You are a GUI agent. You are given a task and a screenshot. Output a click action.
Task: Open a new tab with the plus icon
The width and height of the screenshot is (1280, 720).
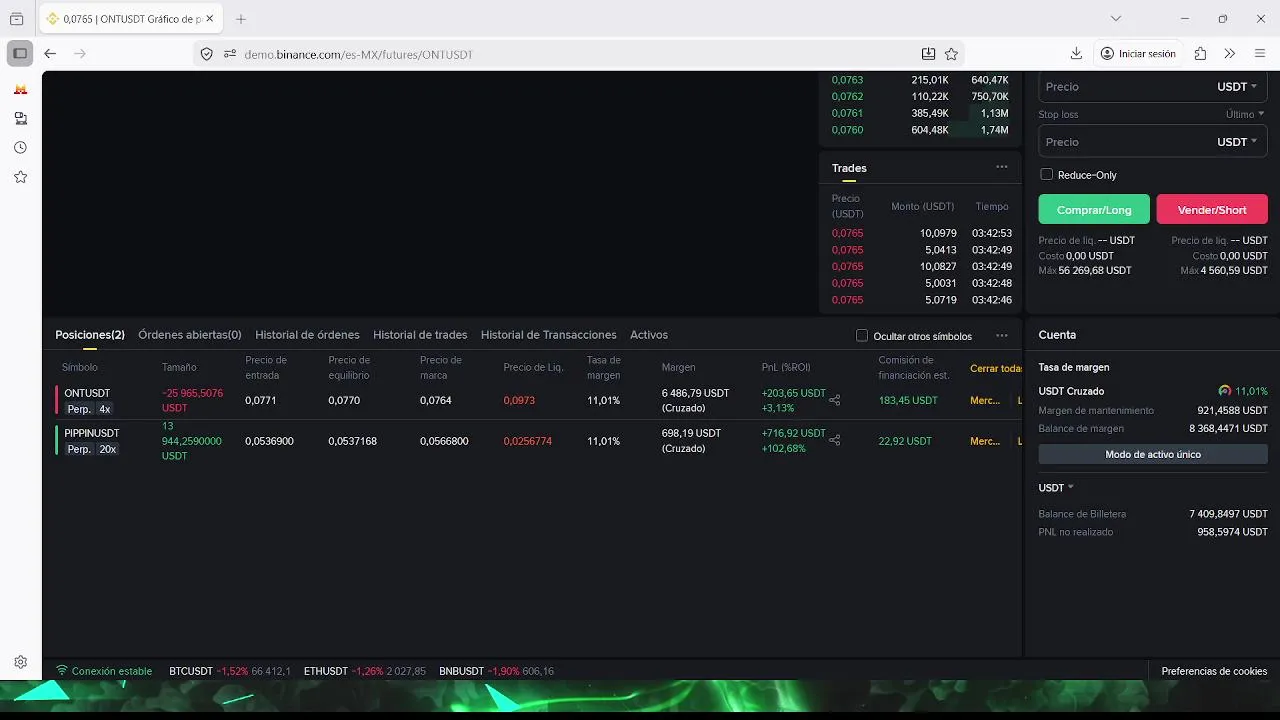coord(241,19)
